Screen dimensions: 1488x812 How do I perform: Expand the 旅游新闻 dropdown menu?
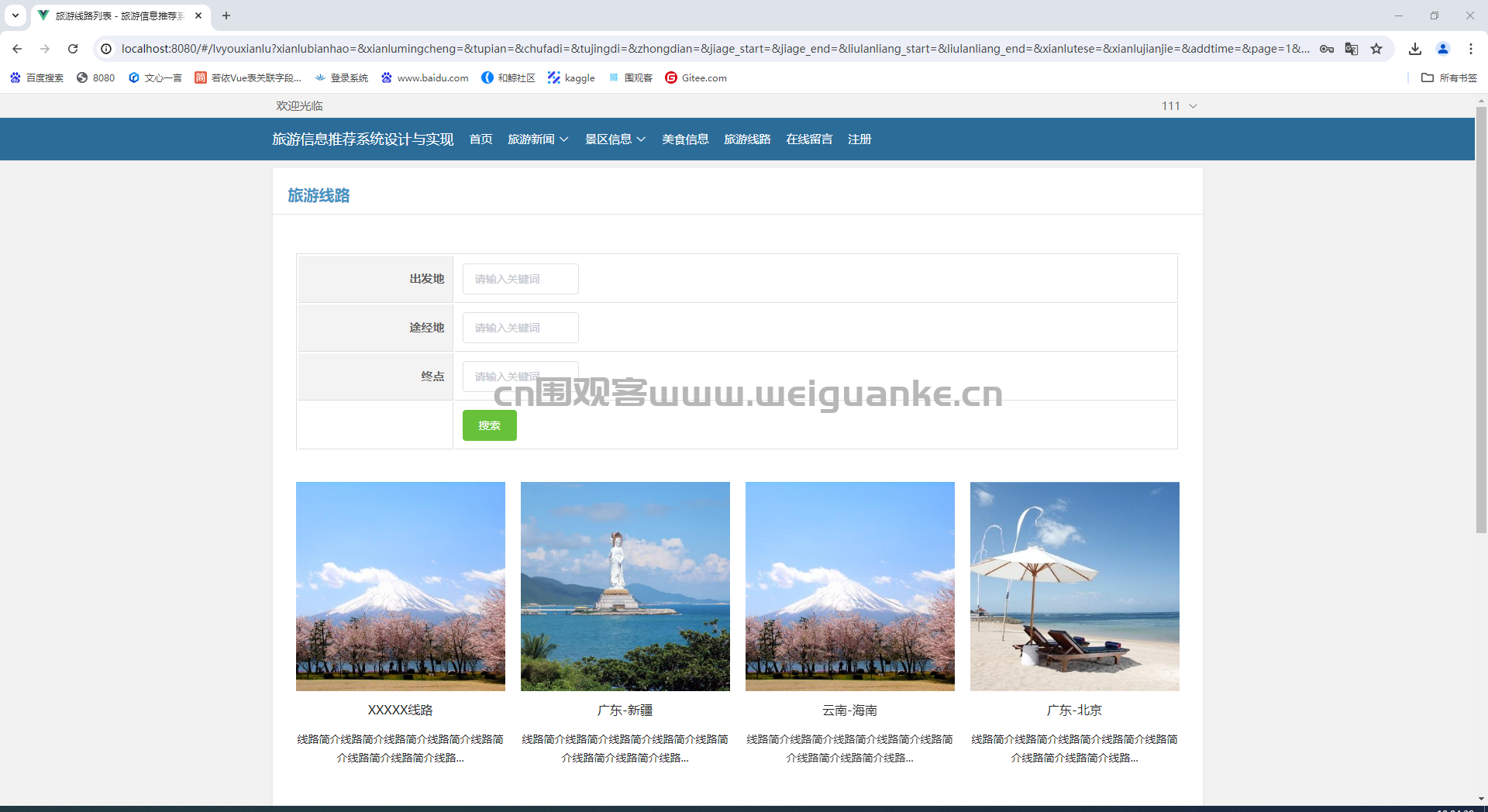pyautogui.click(x=538, y=139)
